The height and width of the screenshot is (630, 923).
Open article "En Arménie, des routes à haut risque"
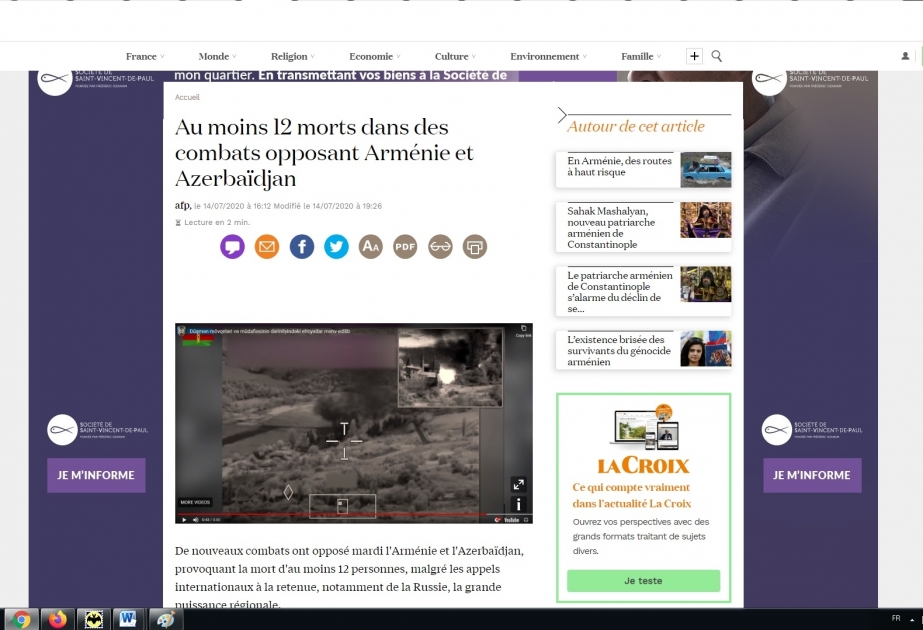tap(619, 166)
